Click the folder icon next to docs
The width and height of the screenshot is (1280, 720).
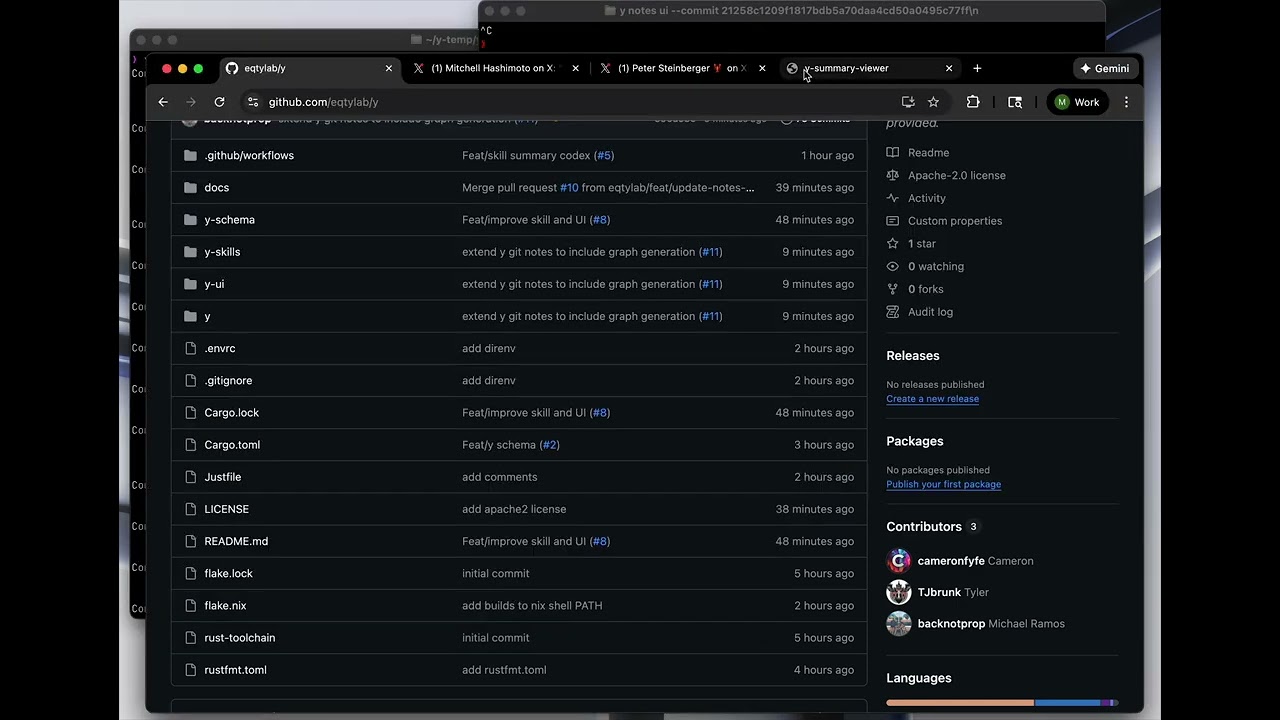[190, 187]
